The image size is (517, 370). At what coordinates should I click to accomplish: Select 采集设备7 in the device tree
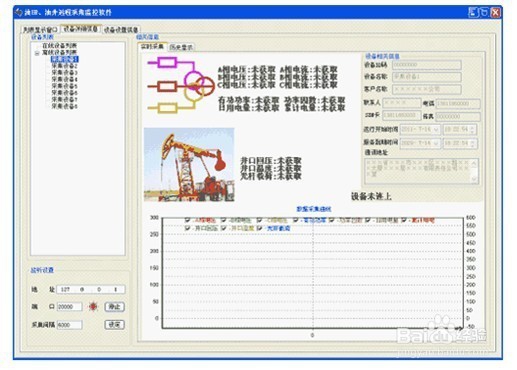(x=65, y=99)
